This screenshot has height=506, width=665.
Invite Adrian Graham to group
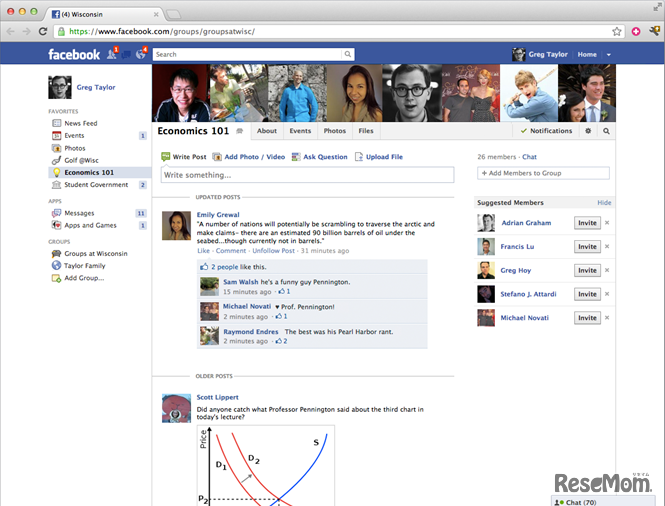pyautogui.click(x=587, y=223)
